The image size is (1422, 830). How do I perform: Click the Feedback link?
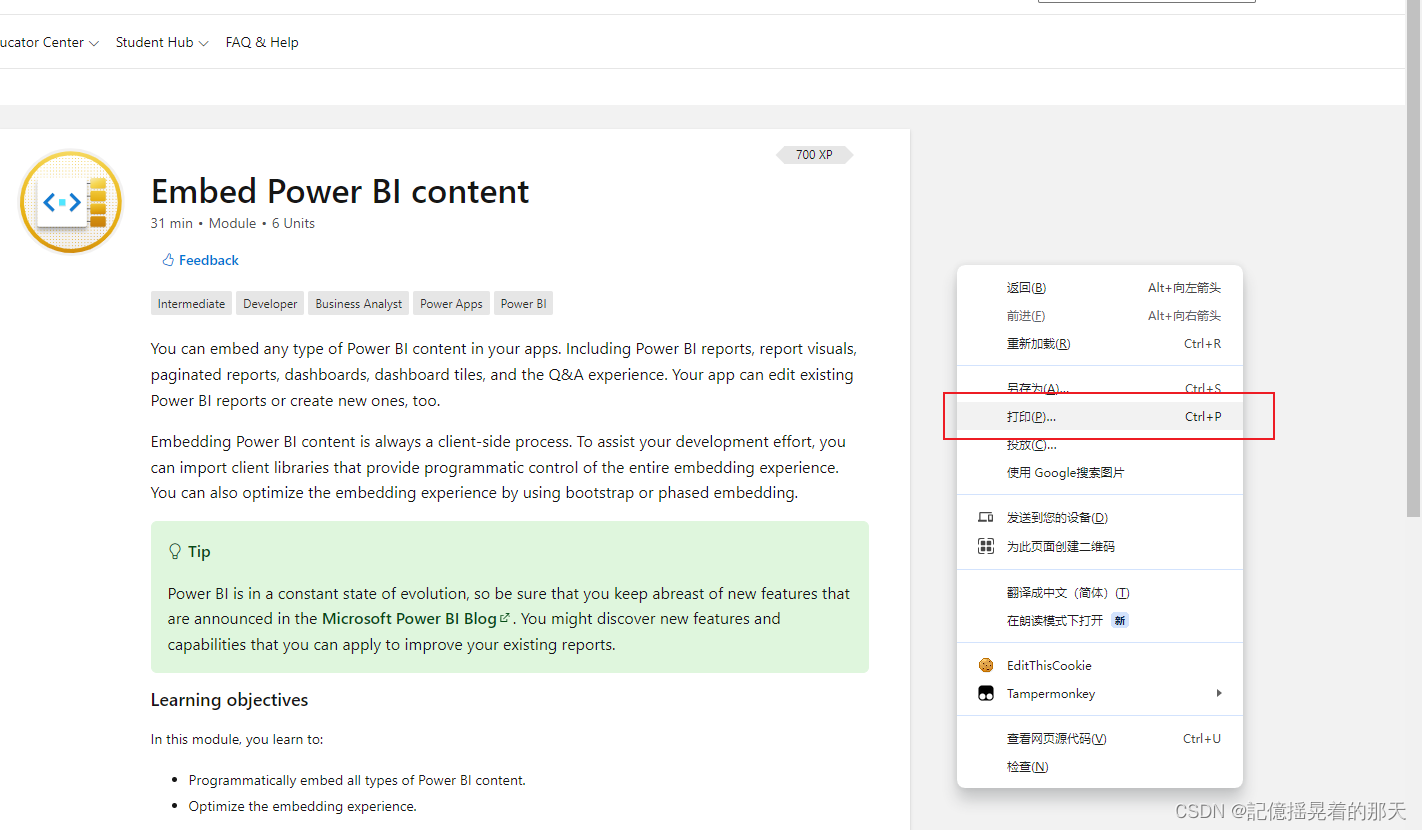pyautogui.click(x=200, y=260)
